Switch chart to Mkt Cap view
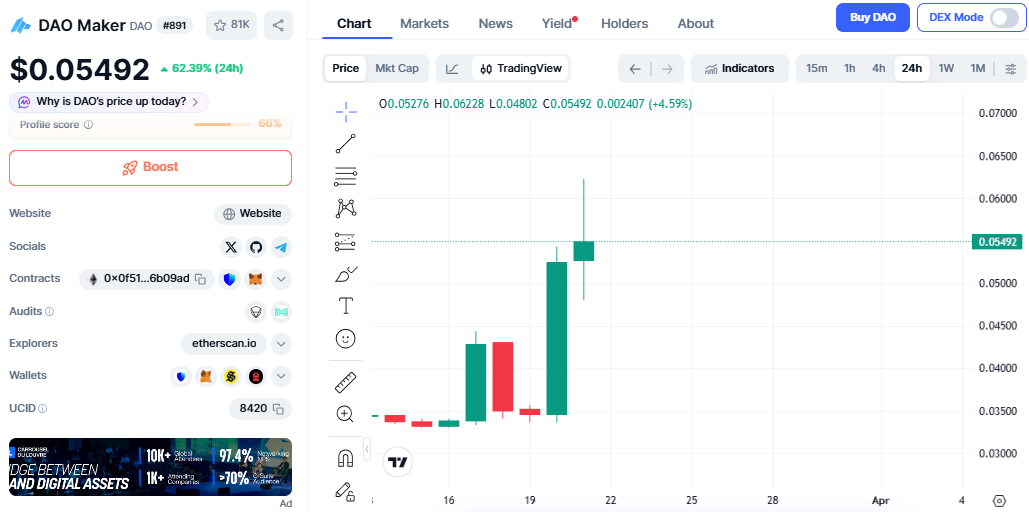Viewport: 1029px width, 512px height. point(397,68)
